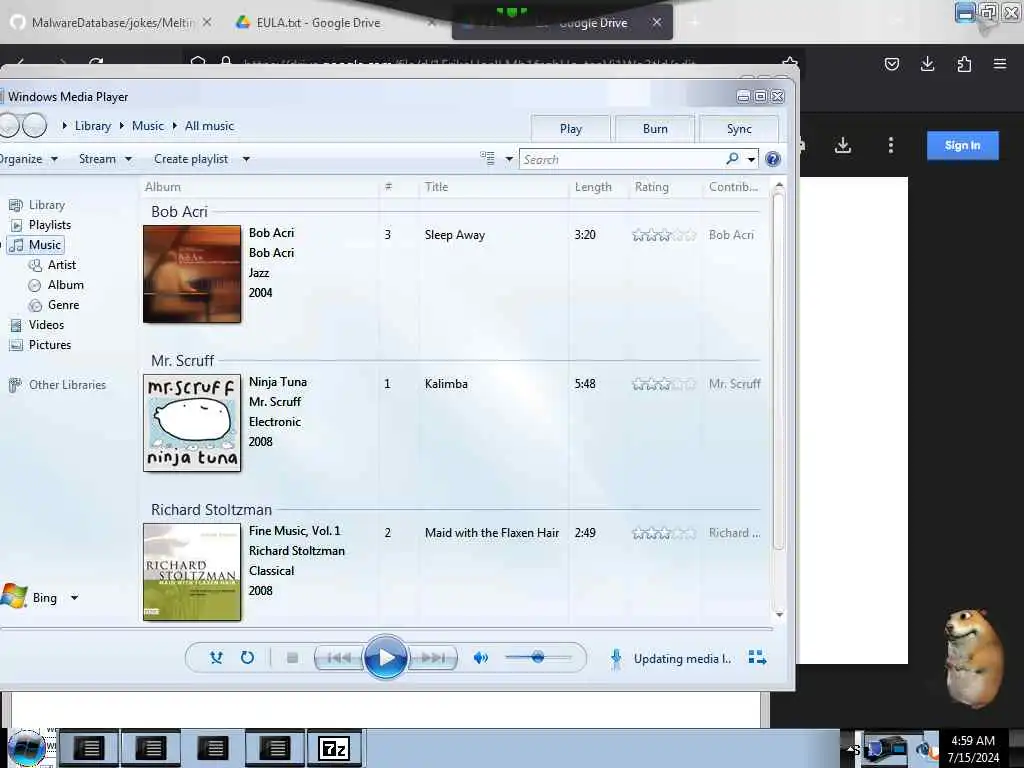This screenshot has width=1024, height=768.
Task: Switch to the EULA.txt Google Drive tab
Action: [x=318, y=23]
